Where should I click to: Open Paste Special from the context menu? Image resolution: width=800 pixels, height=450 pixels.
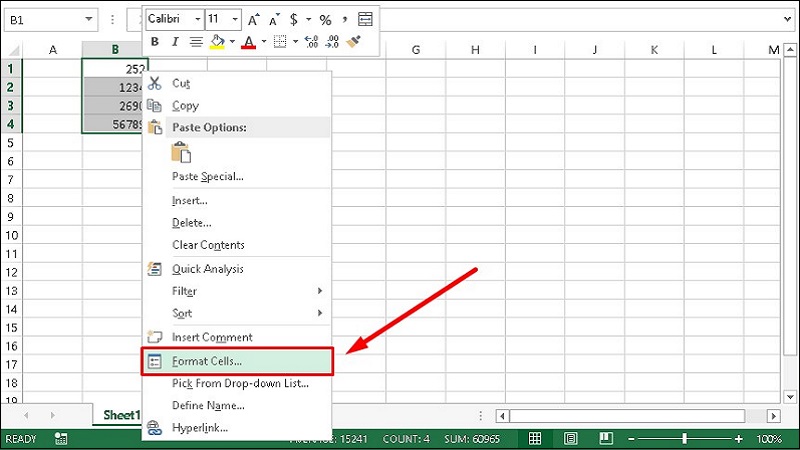pos(237,177)
